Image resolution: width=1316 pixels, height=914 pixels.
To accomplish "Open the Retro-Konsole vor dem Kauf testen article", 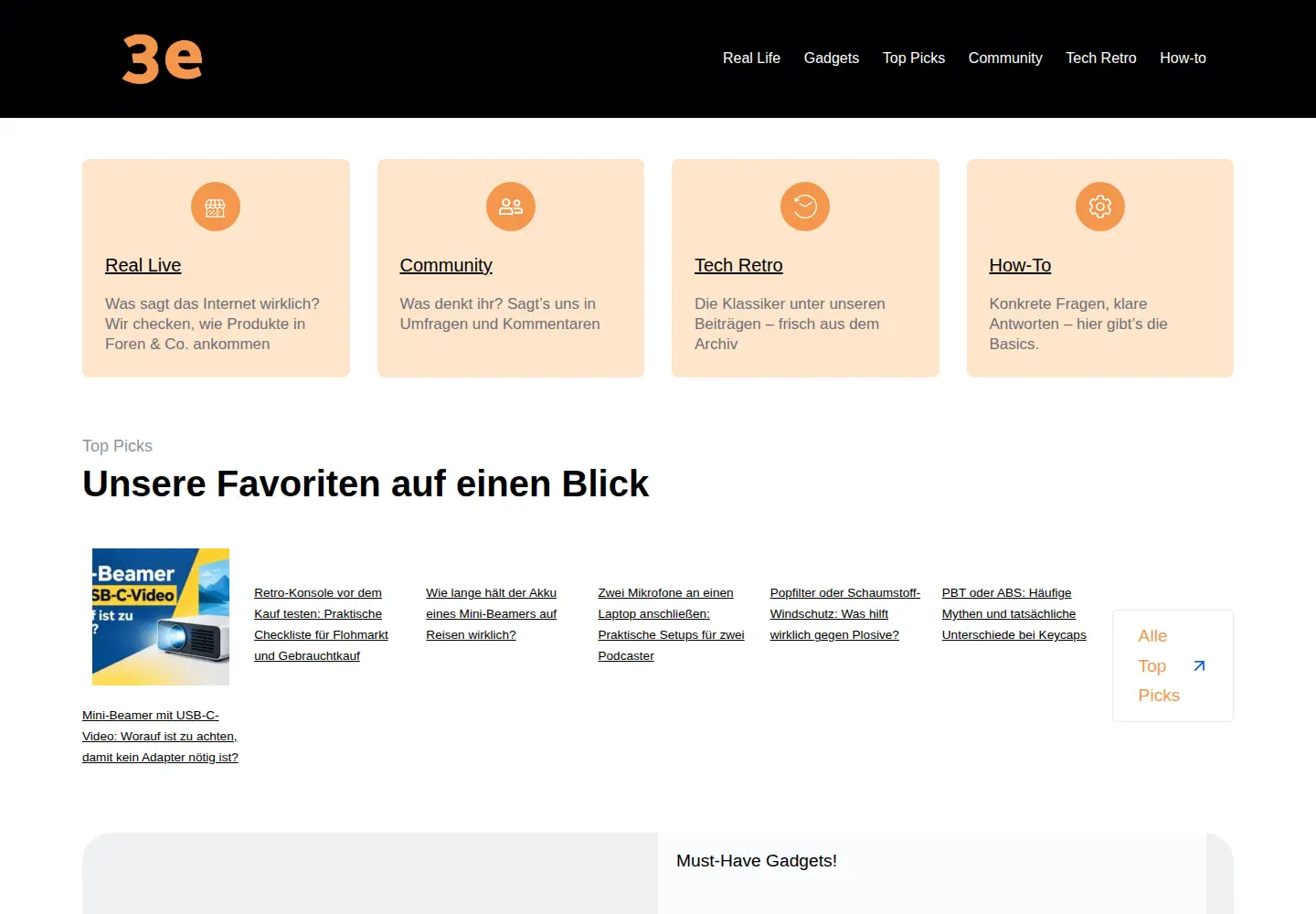I will coord(321,624).
